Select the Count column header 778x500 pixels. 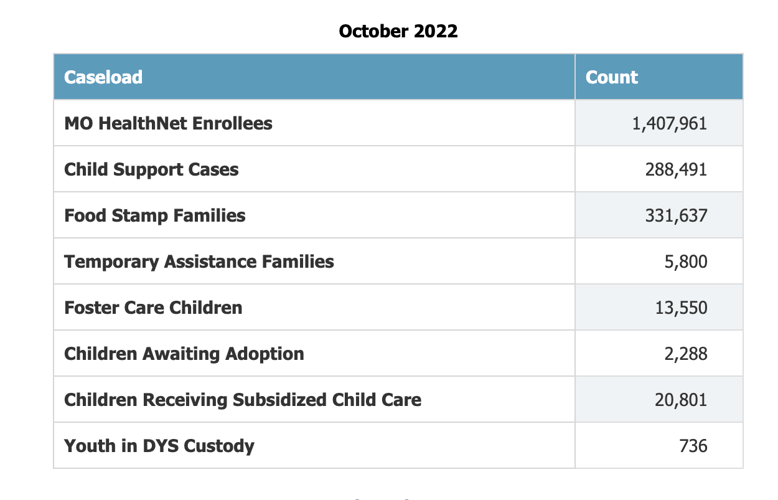(611, 77)
